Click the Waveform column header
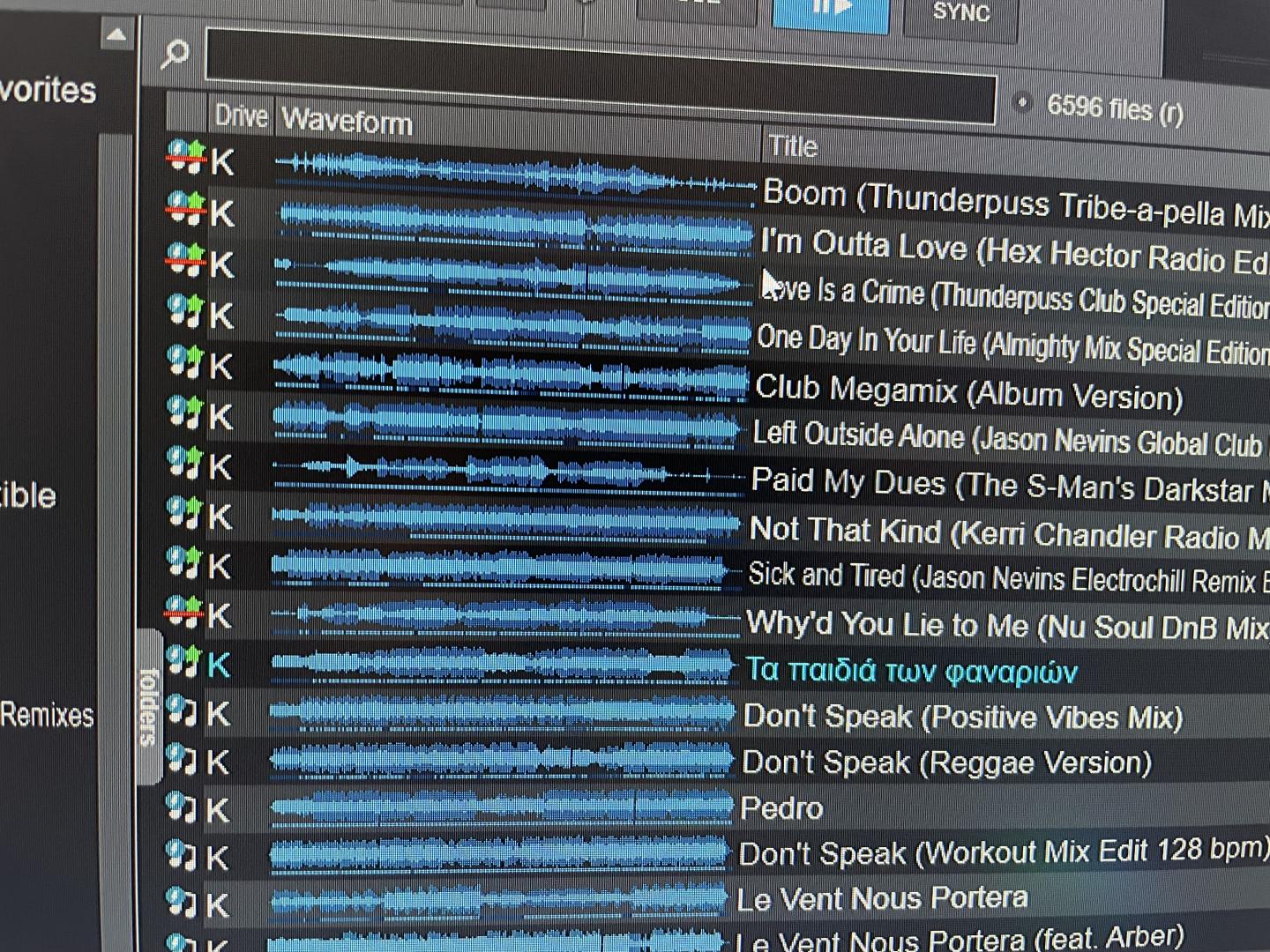1270x952 pixels. pyautogui.click(x=347, y=121)
